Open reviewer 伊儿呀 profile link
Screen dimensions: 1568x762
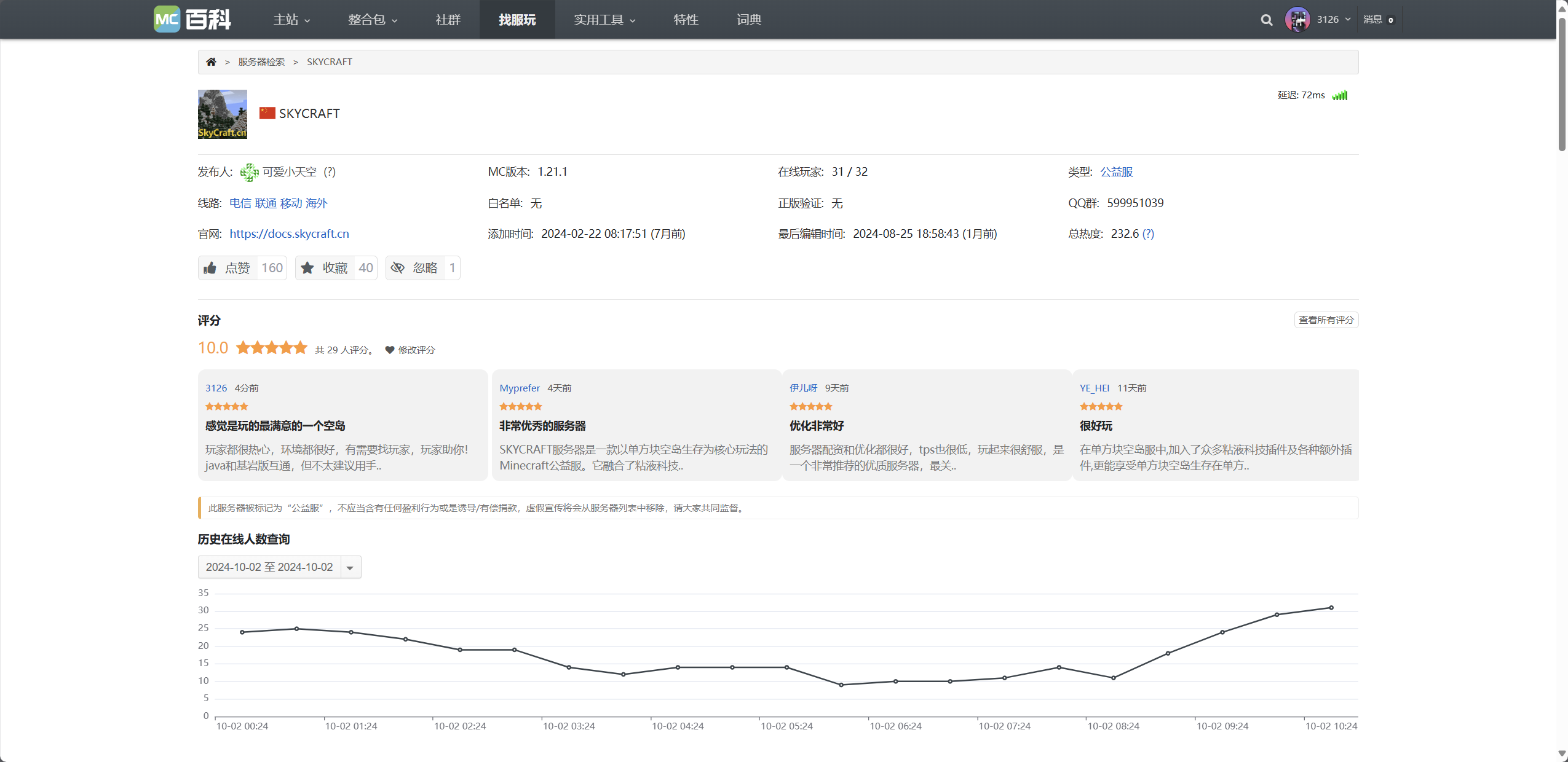[x=803, y=388]
